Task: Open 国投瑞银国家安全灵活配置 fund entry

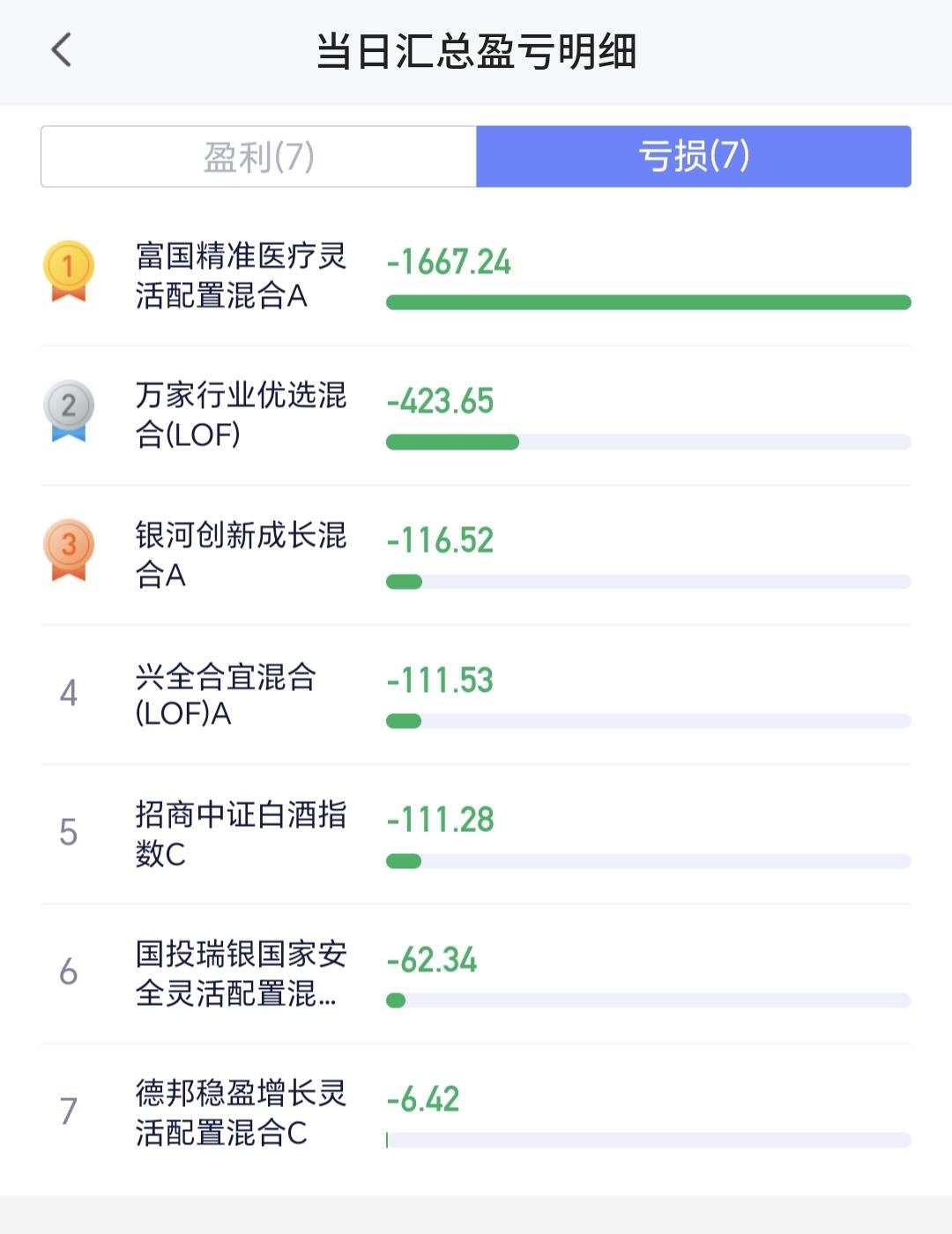Action: click(241, 973)
